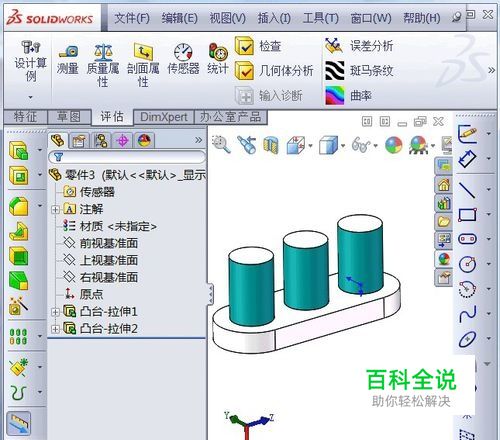Select 上视基准面 top plane
The width and height of the screenshot is (500, 440).
coord(101,260)
